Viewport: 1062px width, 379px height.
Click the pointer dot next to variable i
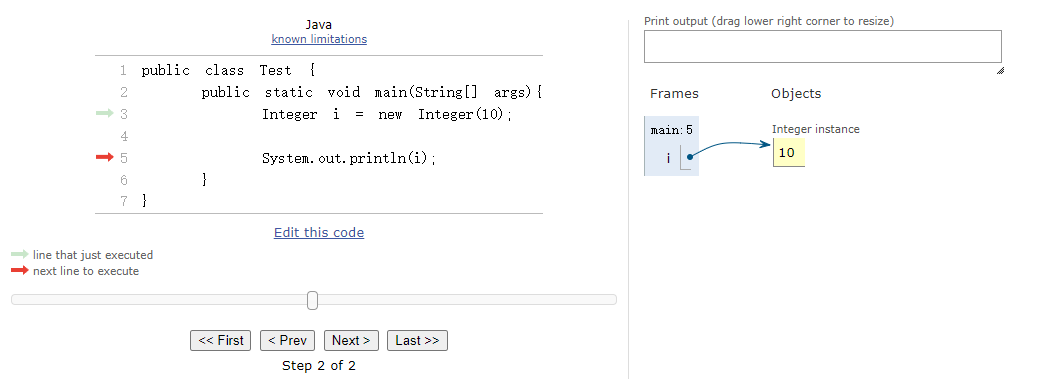click(689, 156)
